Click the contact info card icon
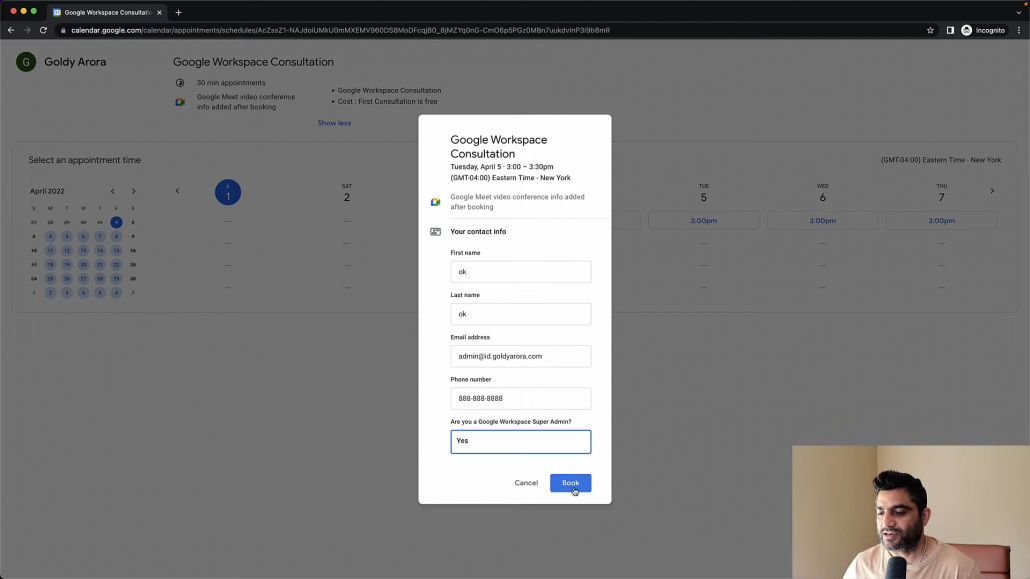This screenshot has width=1030, height=579. point(435,231)
